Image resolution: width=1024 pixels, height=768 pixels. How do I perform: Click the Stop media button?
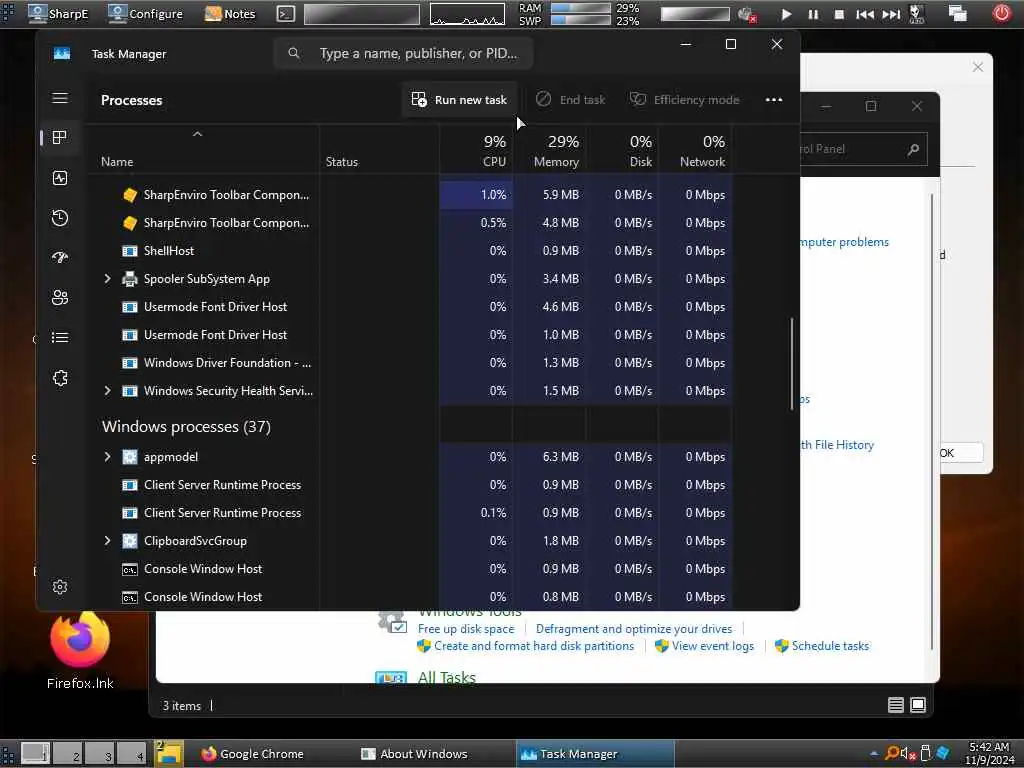point(839,14)
